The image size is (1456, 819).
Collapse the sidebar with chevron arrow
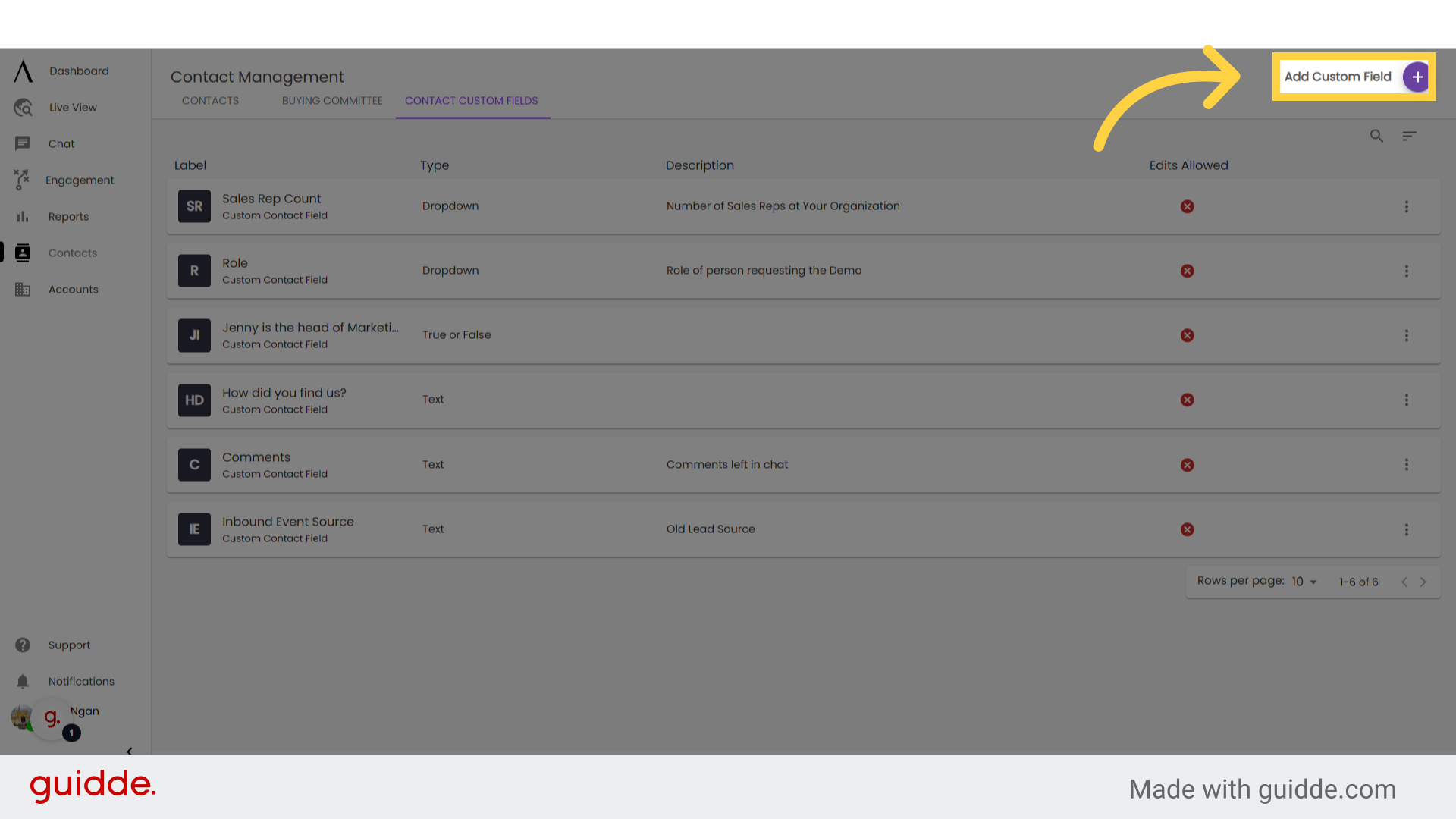[x=129, y=751]
